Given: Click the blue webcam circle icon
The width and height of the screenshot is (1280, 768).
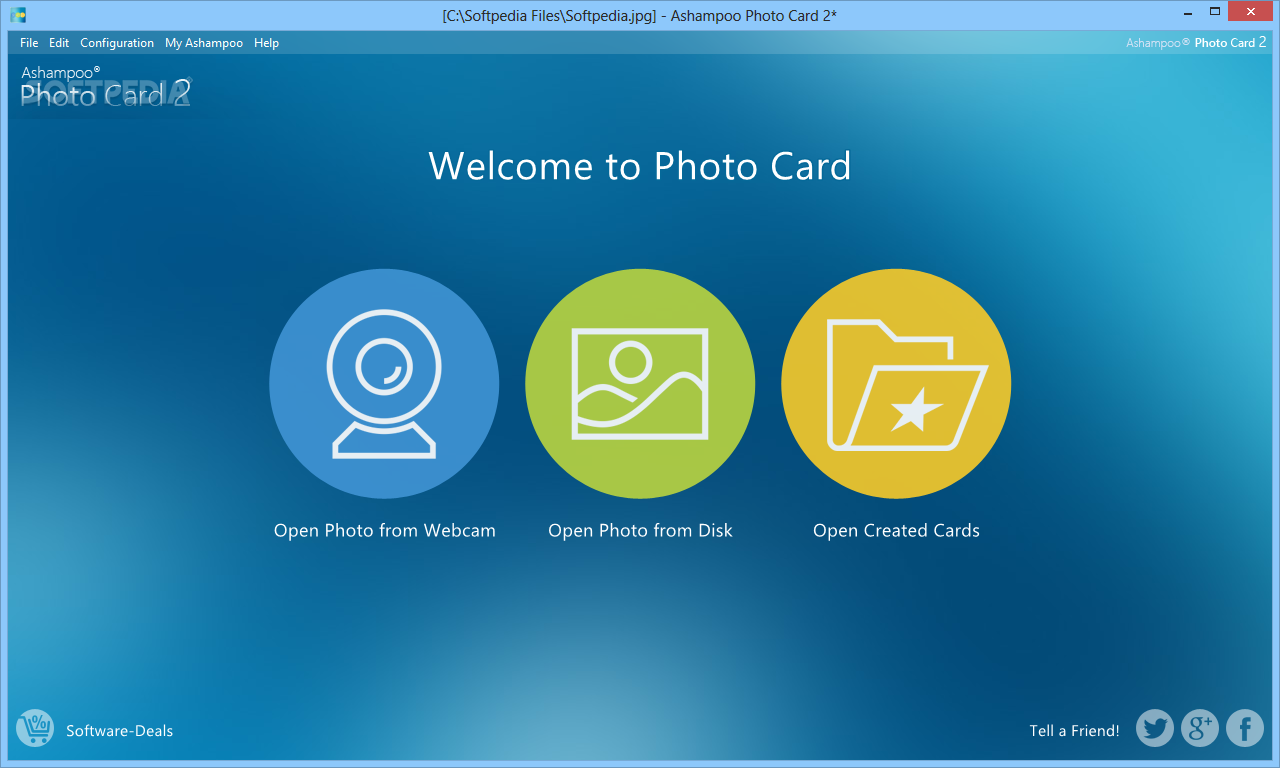Looking at the screenshot, I should coord(384,384).
